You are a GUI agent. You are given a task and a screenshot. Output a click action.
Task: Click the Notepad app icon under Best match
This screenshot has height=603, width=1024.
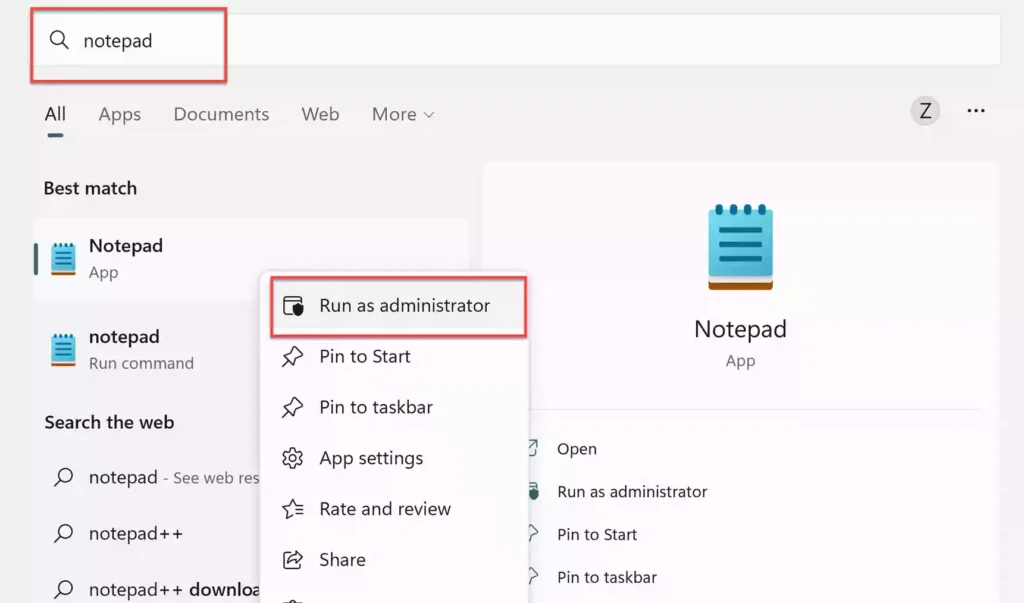(63, 259)
